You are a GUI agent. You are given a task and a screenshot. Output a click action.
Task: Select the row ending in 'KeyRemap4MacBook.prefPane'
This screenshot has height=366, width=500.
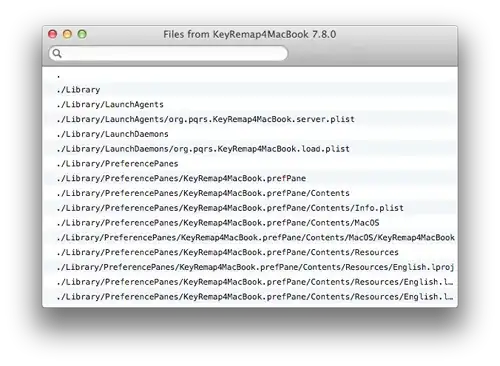(x=250, y=178)
